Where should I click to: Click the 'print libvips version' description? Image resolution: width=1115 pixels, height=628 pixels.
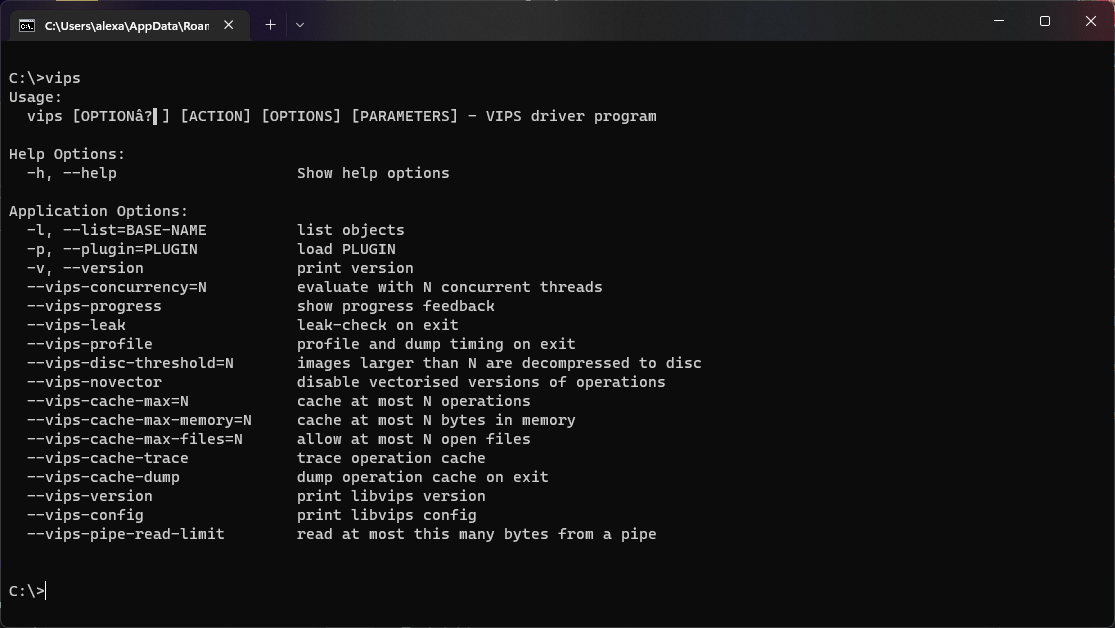tap(391, 496)
